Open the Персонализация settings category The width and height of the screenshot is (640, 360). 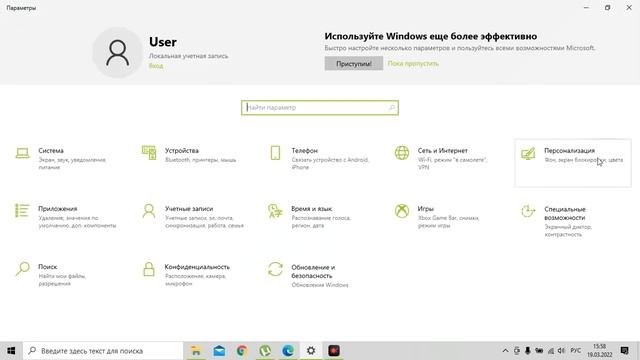tap(573, 163)
